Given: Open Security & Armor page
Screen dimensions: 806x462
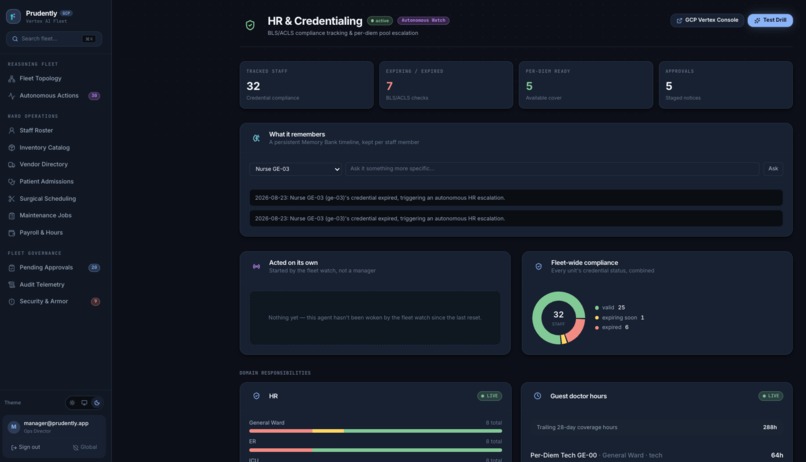Looking at the screenshot, I should click(54, 302).
